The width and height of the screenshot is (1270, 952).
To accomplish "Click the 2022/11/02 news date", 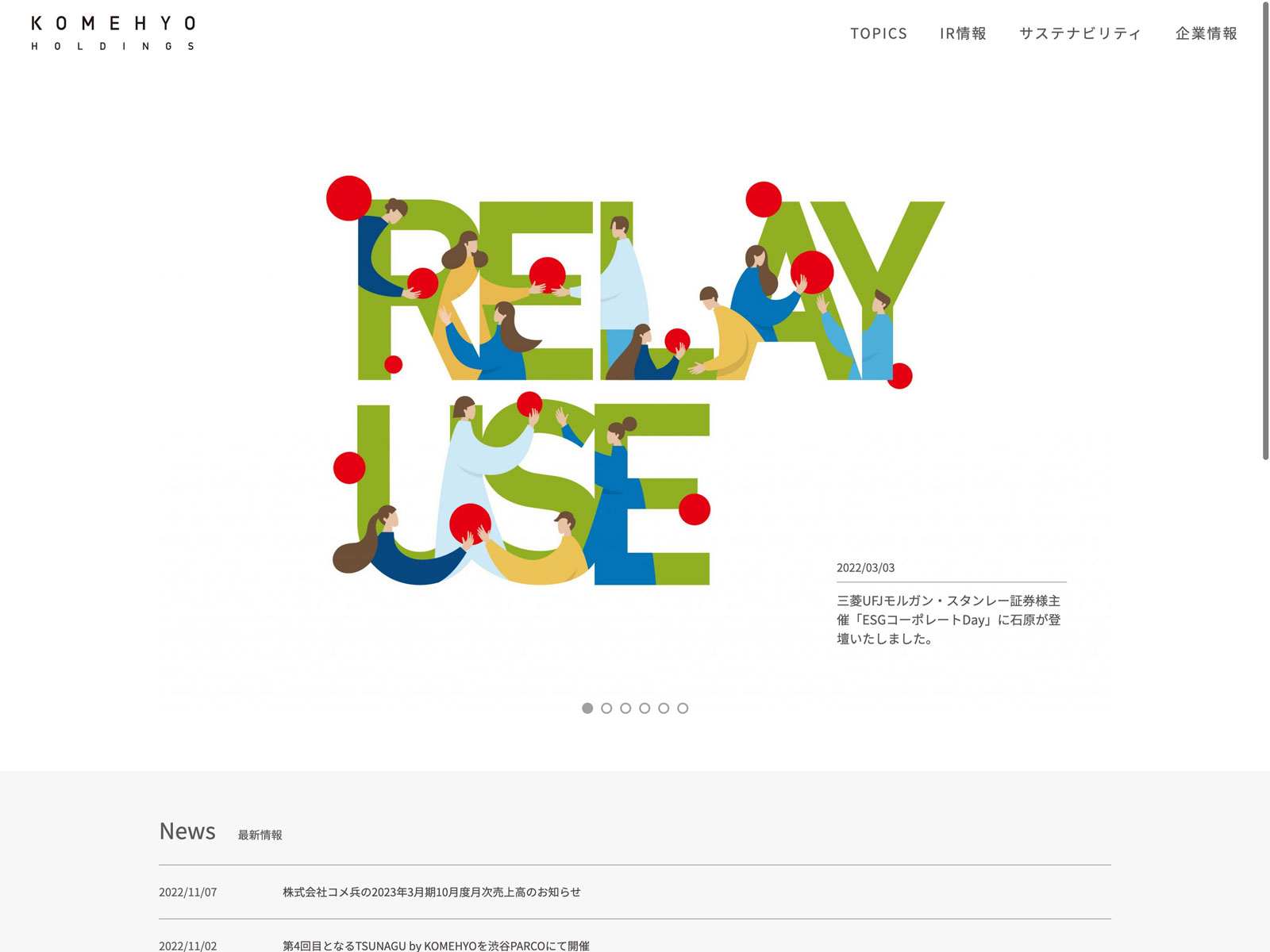I will 187,945.
